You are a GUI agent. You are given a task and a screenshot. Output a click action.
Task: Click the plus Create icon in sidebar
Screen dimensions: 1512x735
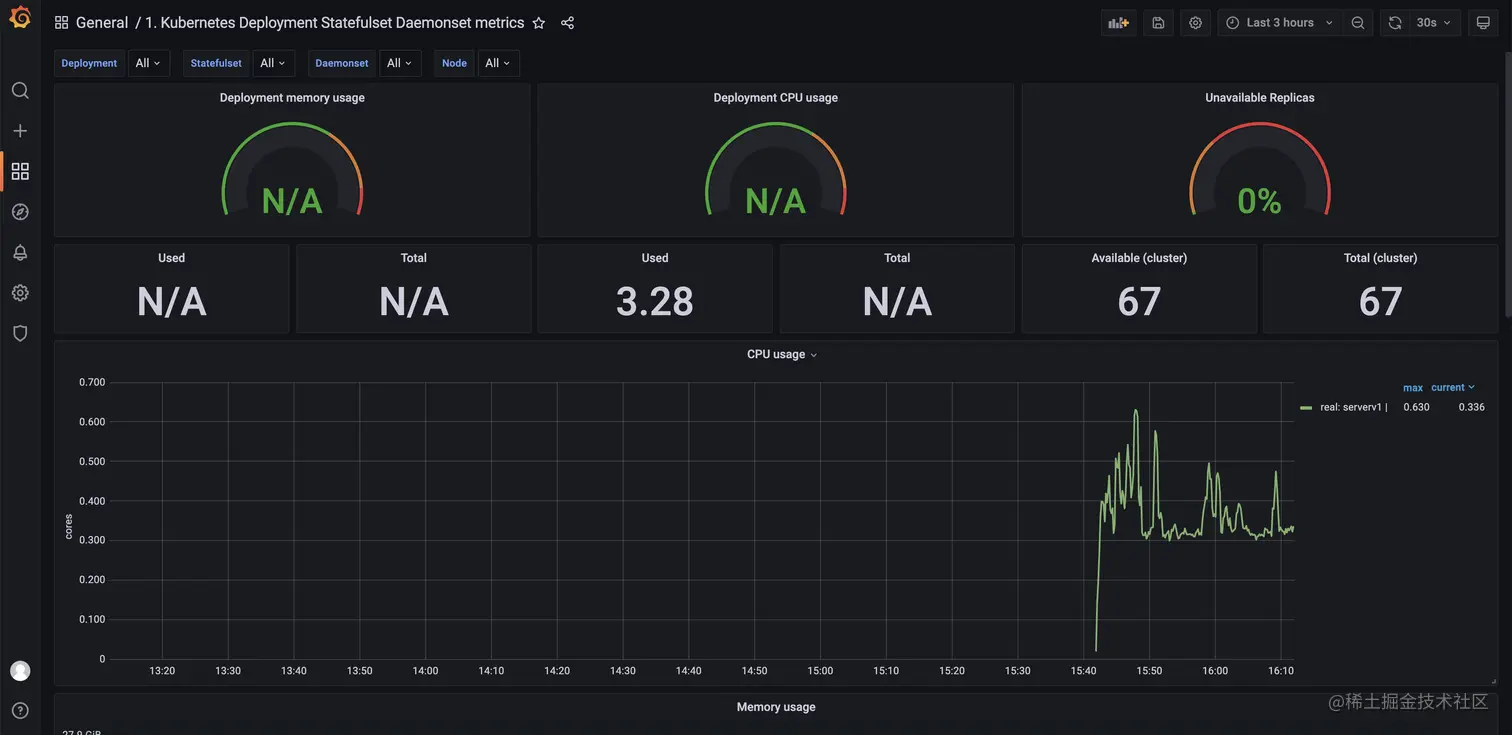coord(20,131)
